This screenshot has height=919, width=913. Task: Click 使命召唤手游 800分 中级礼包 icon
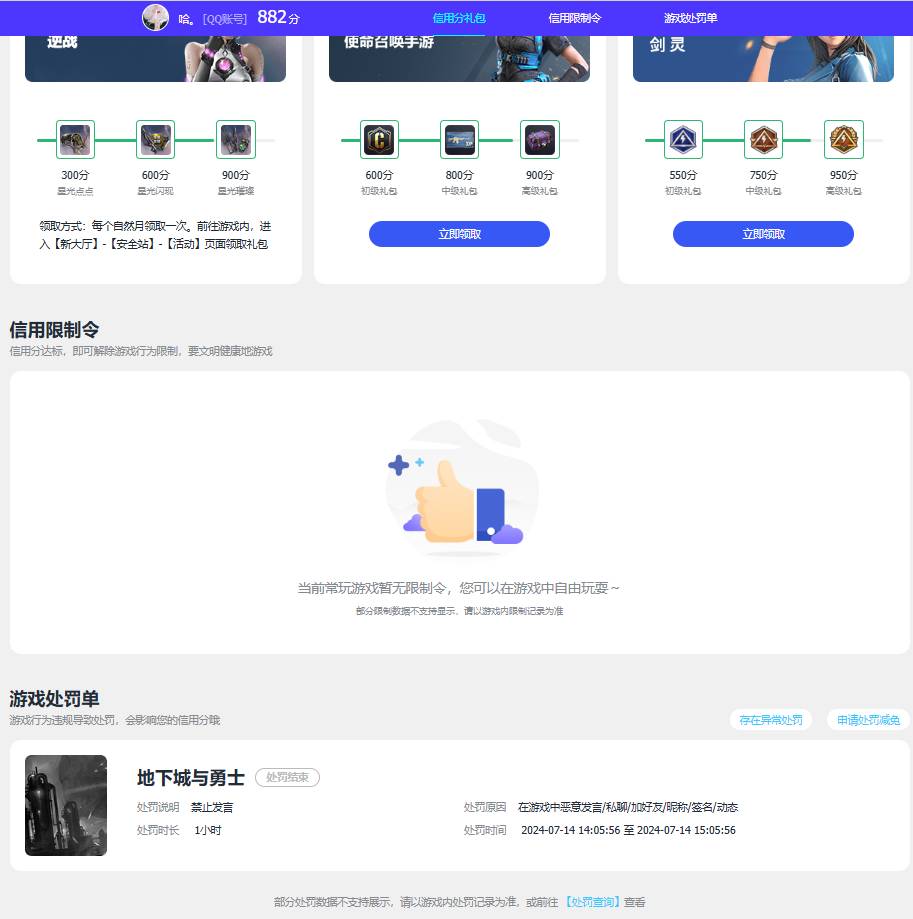tap(459, 140)
